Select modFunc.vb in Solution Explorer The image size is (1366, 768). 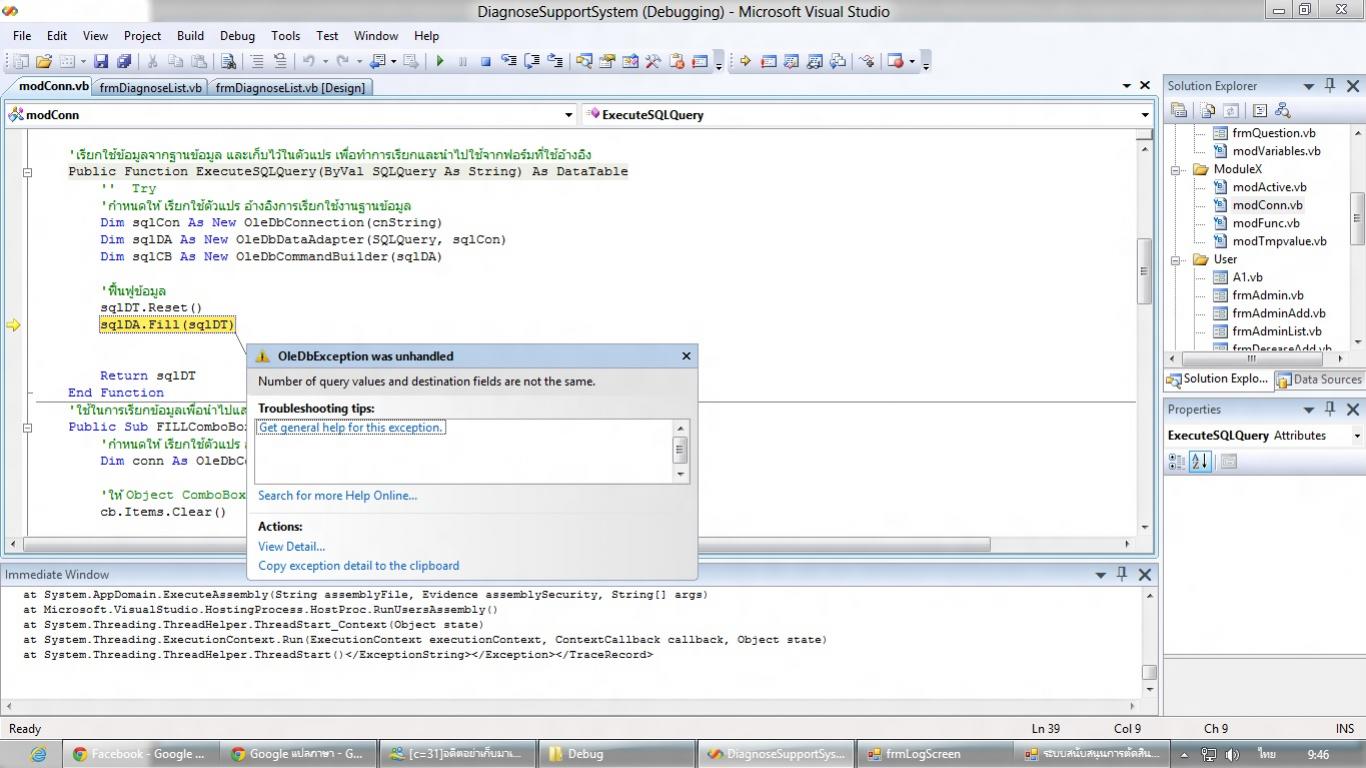tap(1265, 223)
